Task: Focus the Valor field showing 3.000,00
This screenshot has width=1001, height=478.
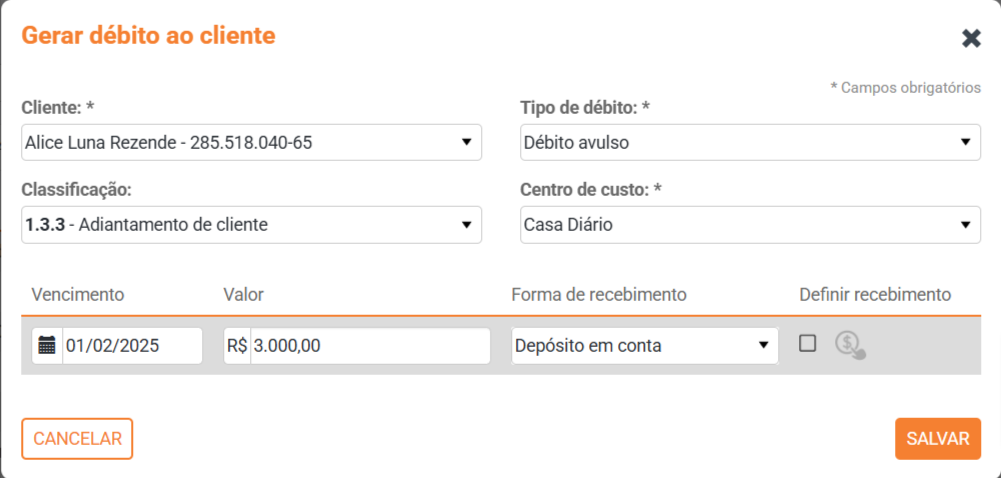Action: coord(370,346)
